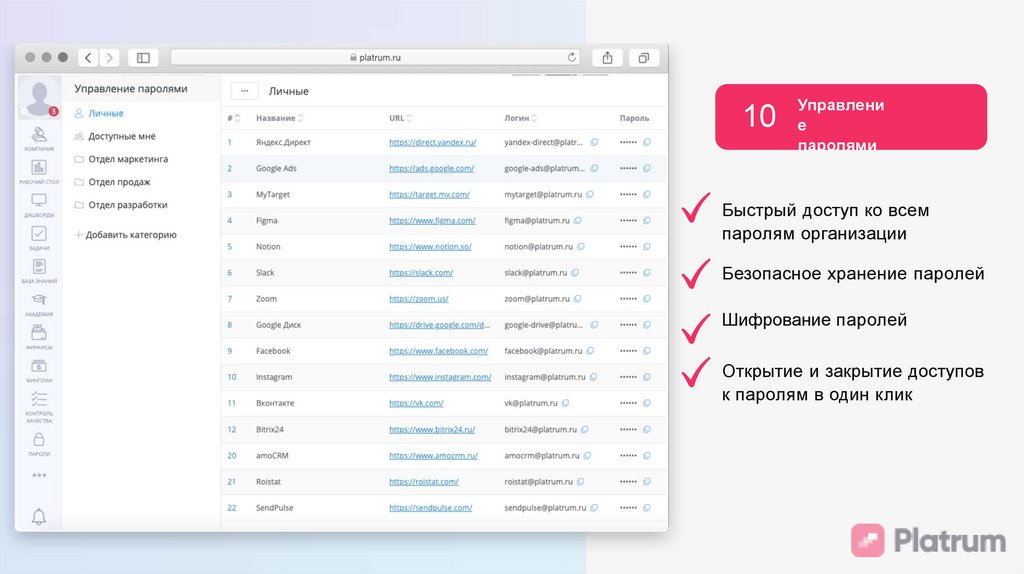Copy the Google Ads password
This screenshot has height=574, width=1024.
point(647,168)
